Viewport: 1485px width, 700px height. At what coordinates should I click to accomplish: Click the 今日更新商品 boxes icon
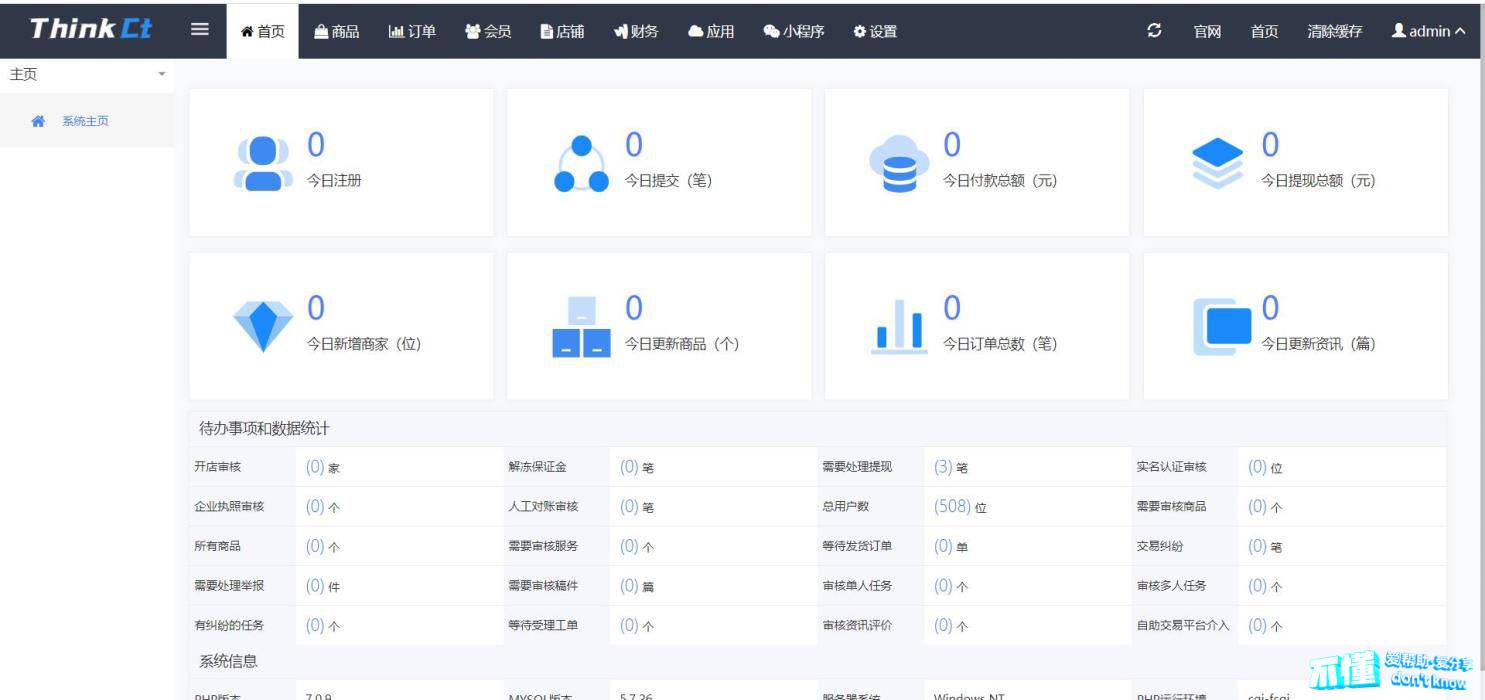(581, 327)
